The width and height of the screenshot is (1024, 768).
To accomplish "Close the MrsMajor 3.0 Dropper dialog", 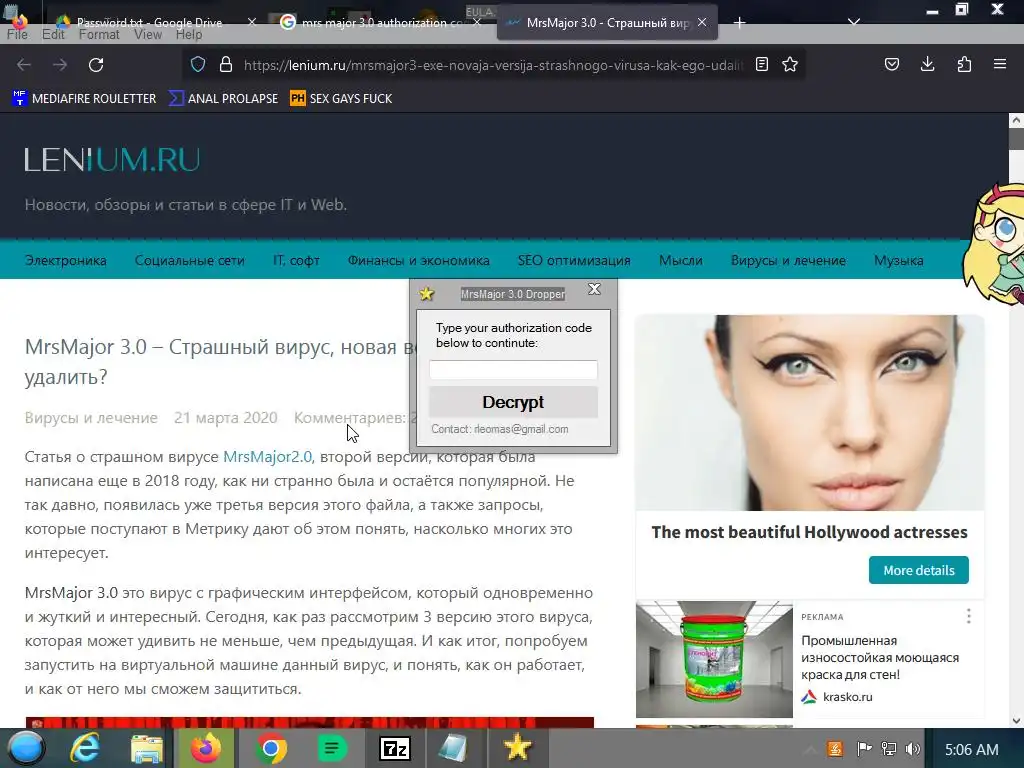I will point(594,289).
